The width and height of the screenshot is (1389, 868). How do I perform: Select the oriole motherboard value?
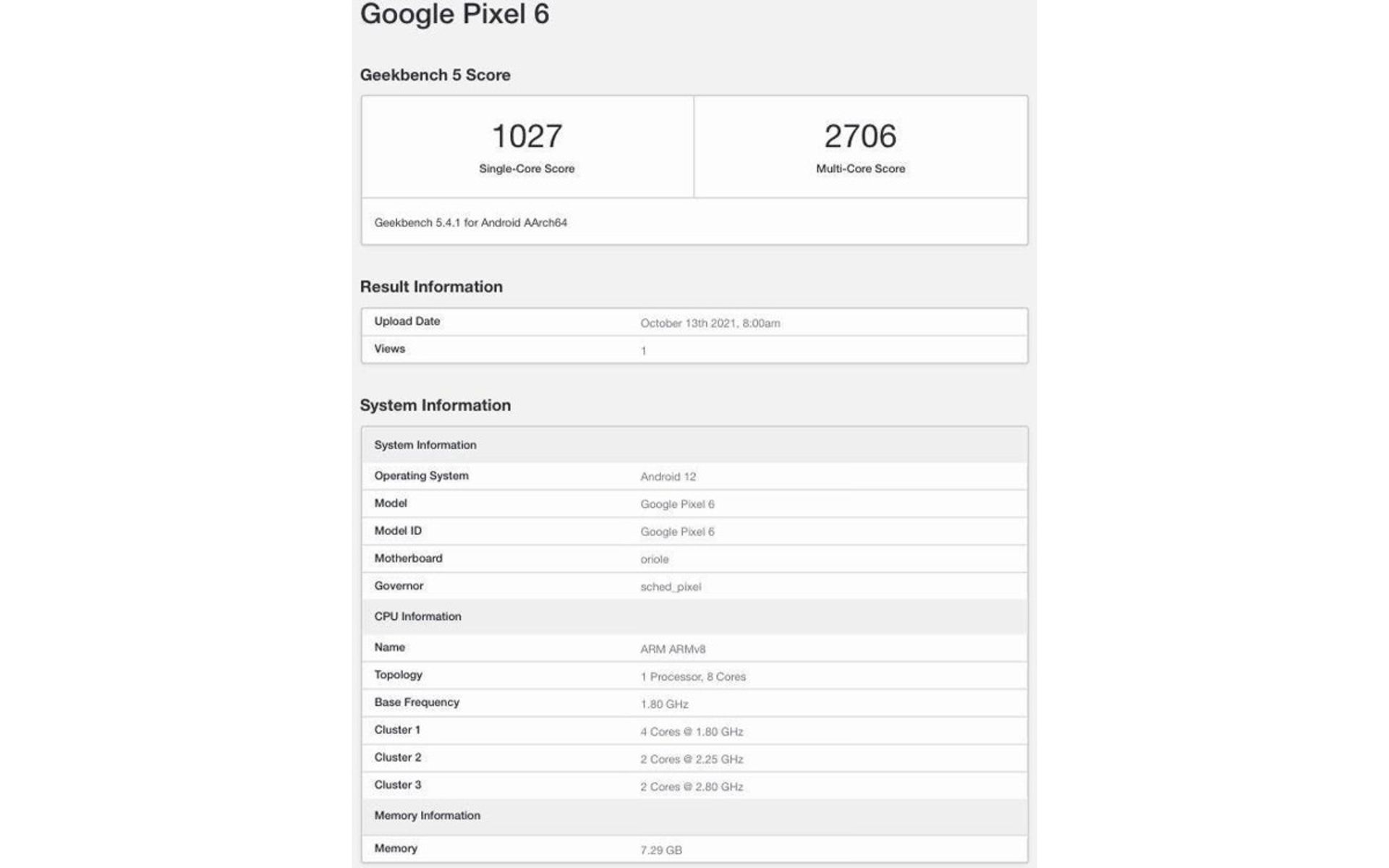coord(654,559)
